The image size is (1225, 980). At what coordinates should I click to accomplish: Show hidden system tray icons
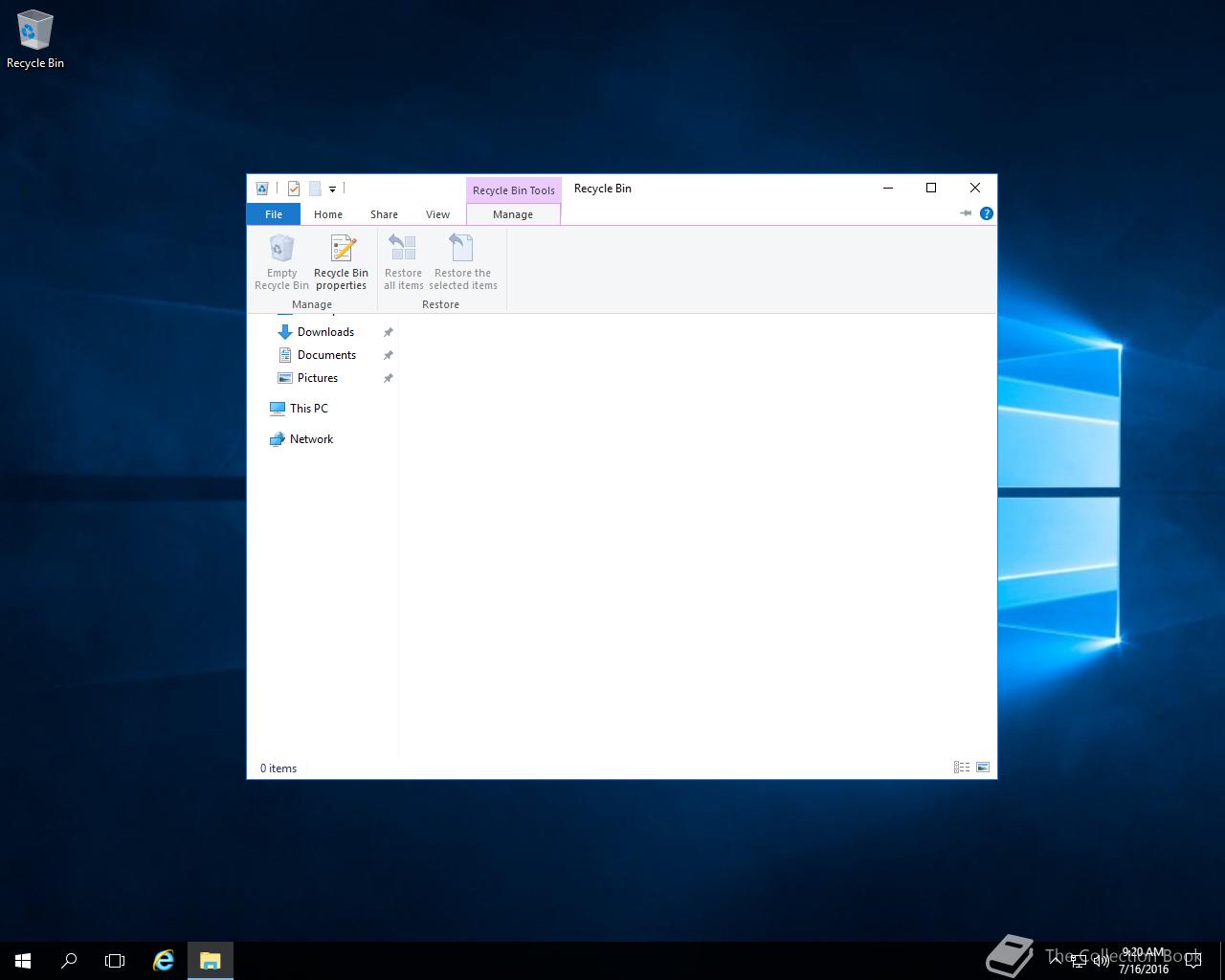coord(1056,960)
